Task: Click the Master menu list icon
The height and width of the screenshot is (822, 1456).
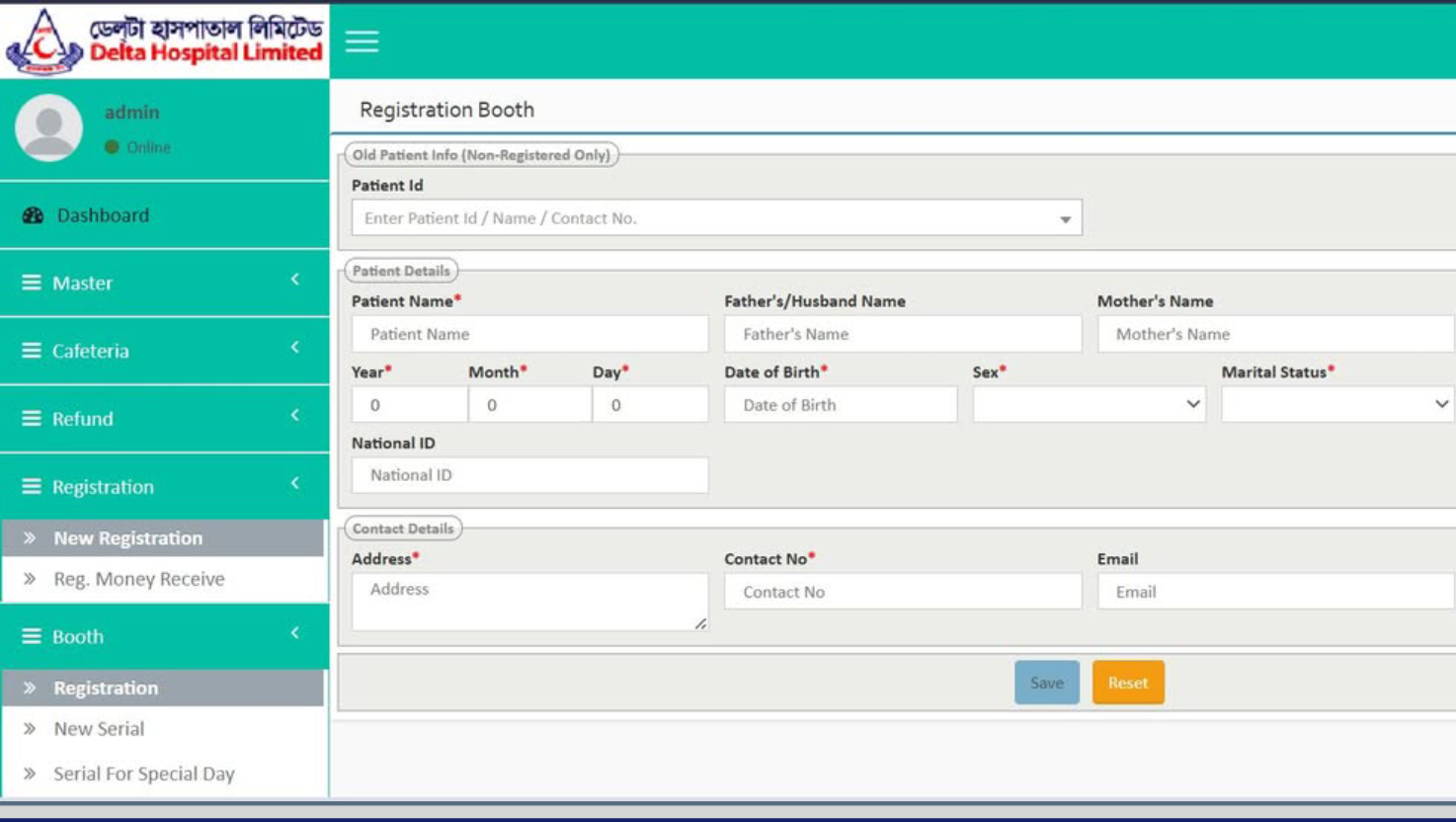Action: click(x=32, y=284)
